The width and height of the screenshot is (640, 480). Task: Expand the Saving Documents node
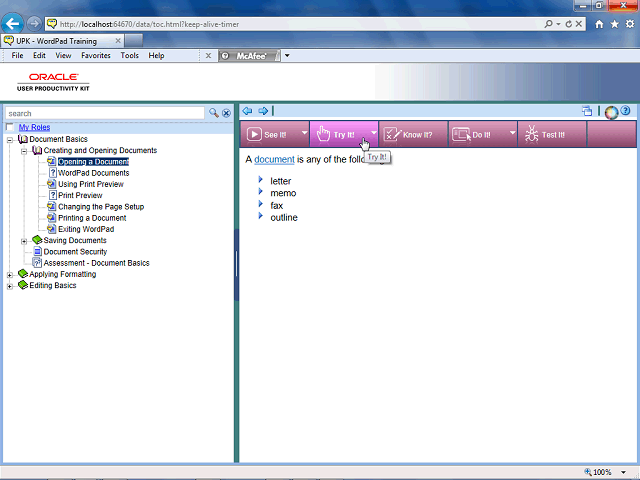click(x=24, y=241)
